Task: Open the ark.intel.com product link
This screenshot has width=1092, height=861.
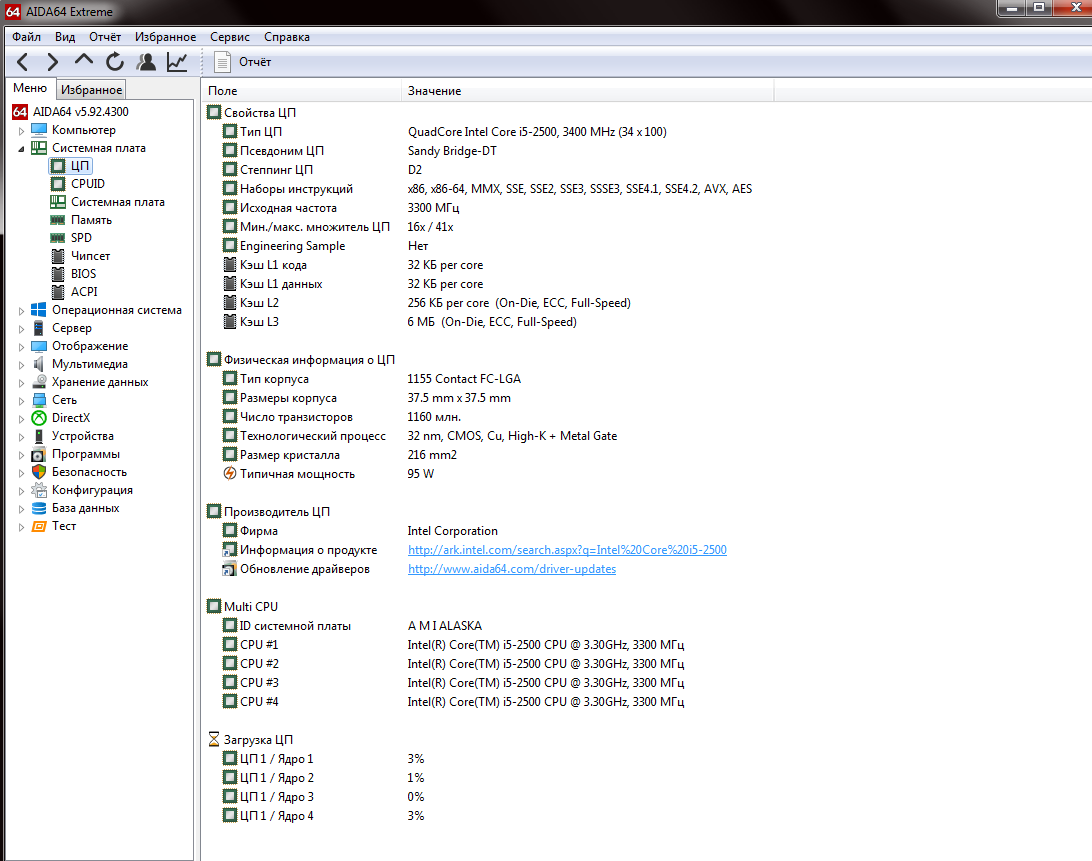Action: coord(567,550)
